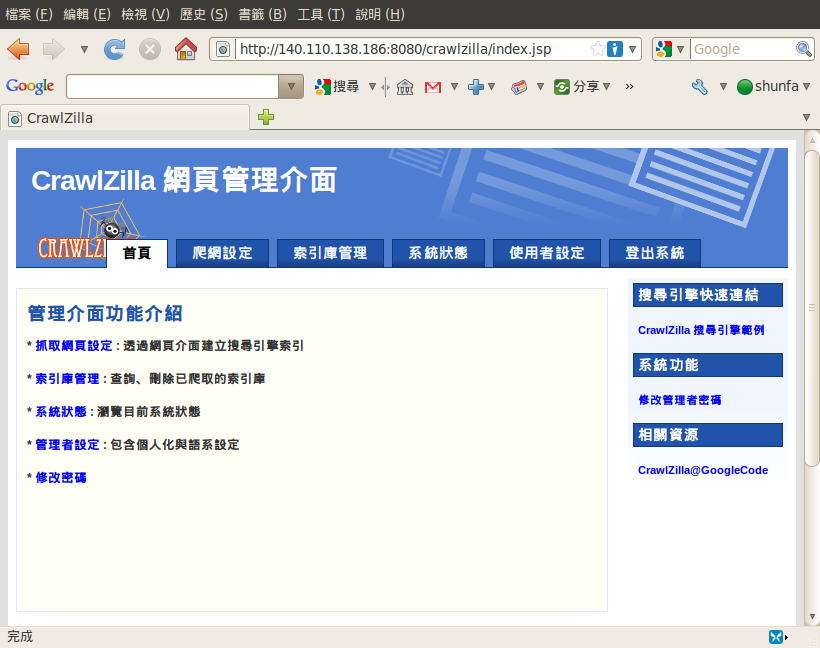Switch to the 索引庫管理 tab
Image resolution: width=820 pixels, height=648 pixels.
pyautogui.click(x=330, y=253)
